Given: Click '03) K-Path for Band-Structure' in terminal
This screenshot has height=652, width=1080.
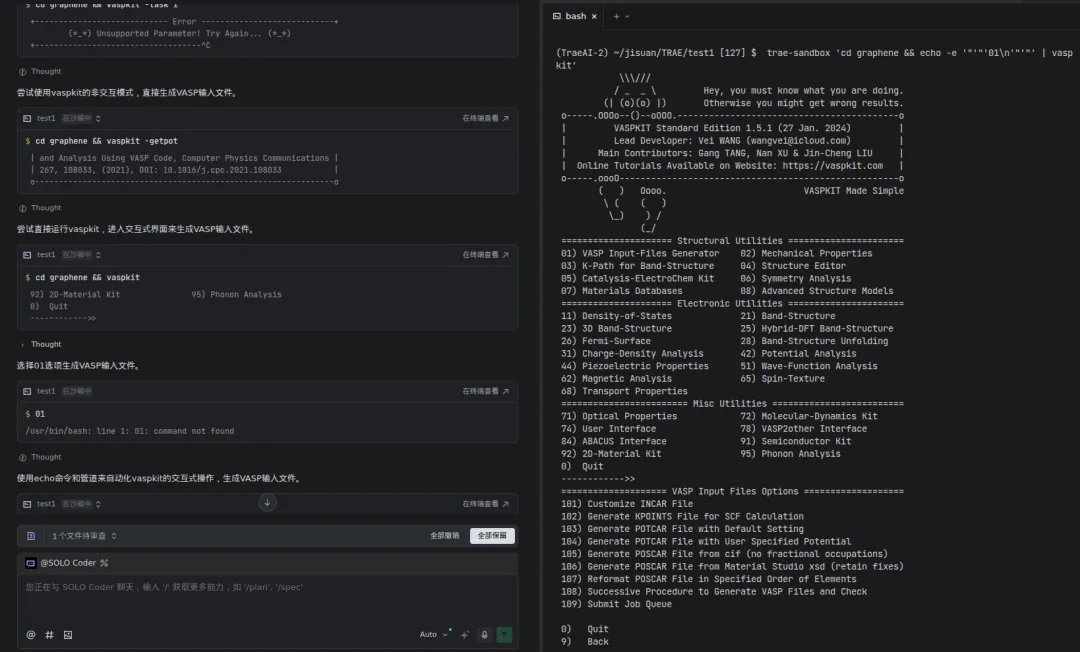Looking at the screenshot, I should click(x=637, y=266).
